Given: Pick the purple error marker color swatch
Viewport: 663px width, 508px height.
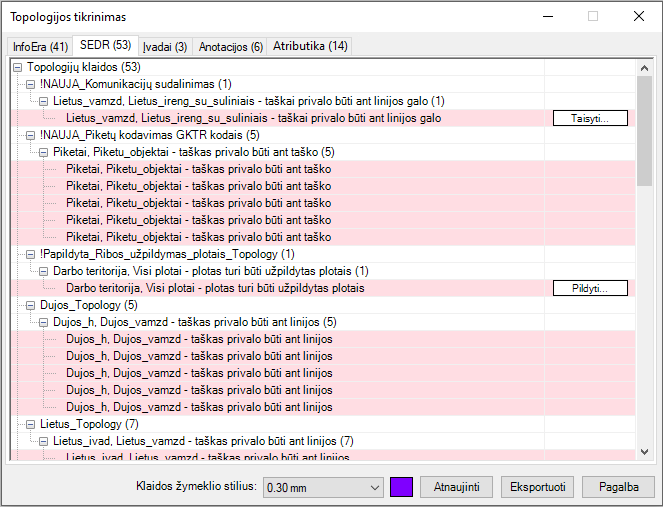Looking at the screenshot, I should [401, 487].
